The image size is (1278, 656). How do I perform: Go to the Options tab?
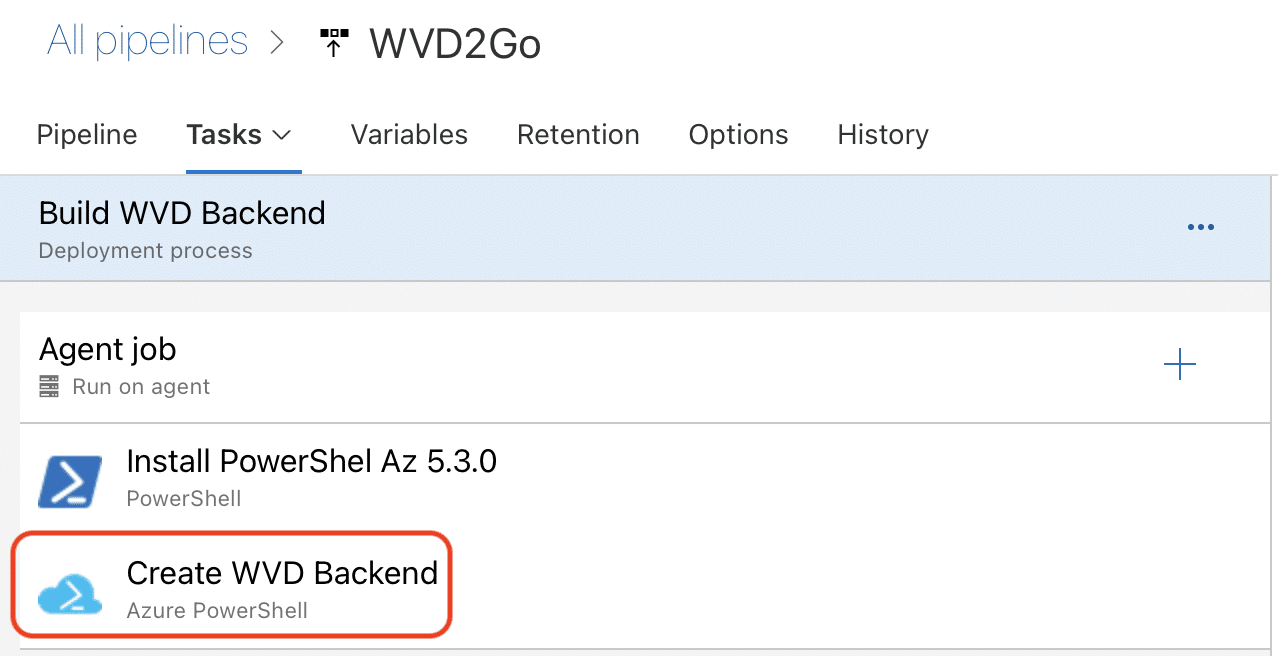tap(738, 135)
